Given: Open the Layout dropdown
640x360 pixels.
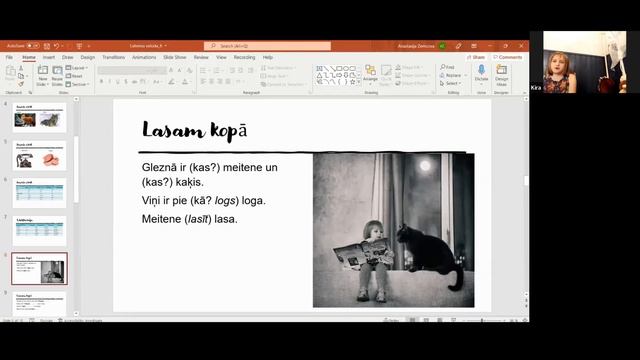Looking at the screenshot, I should [x=77, y=68].
